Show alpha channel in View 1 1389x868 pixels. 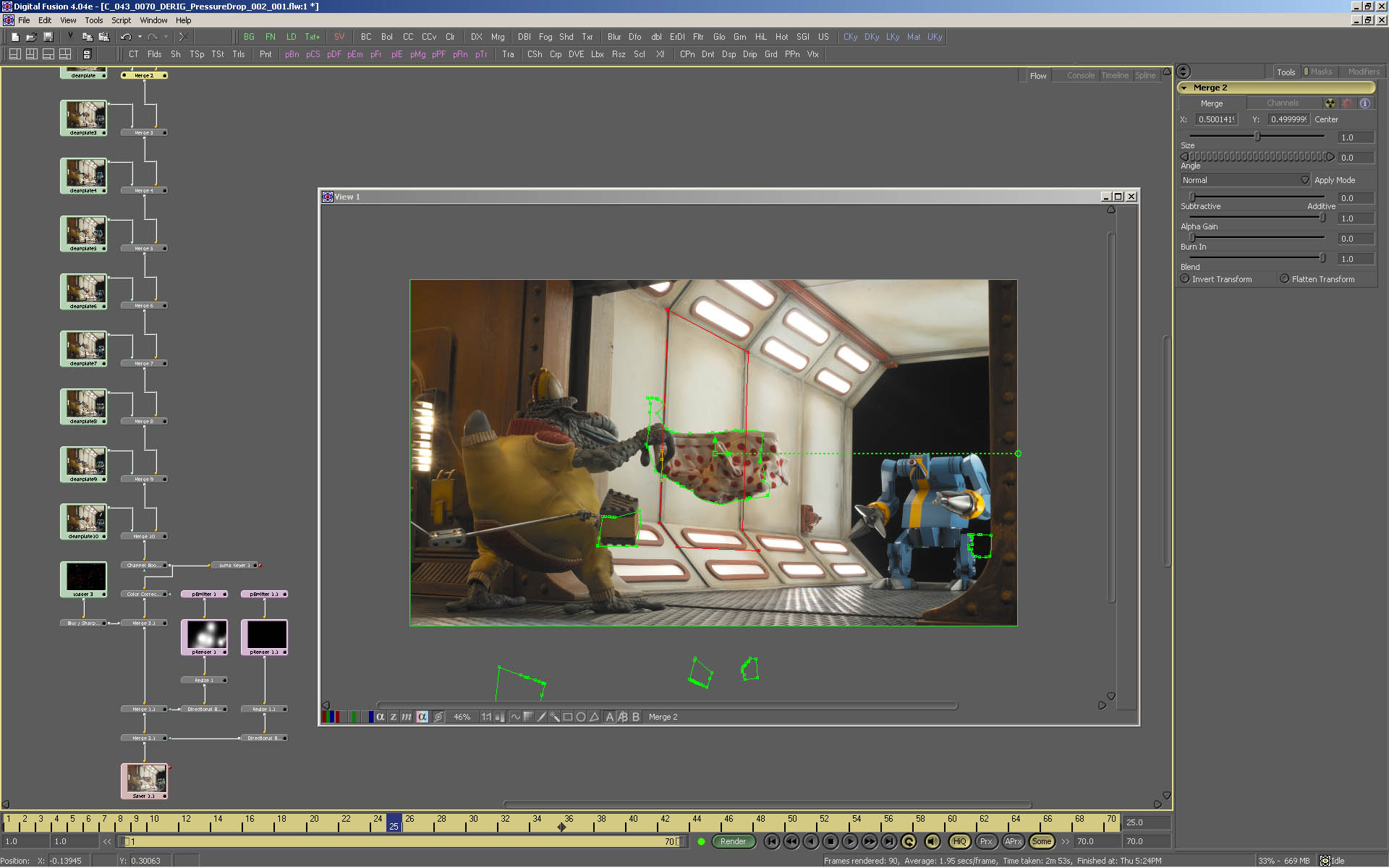coord(380,717)
